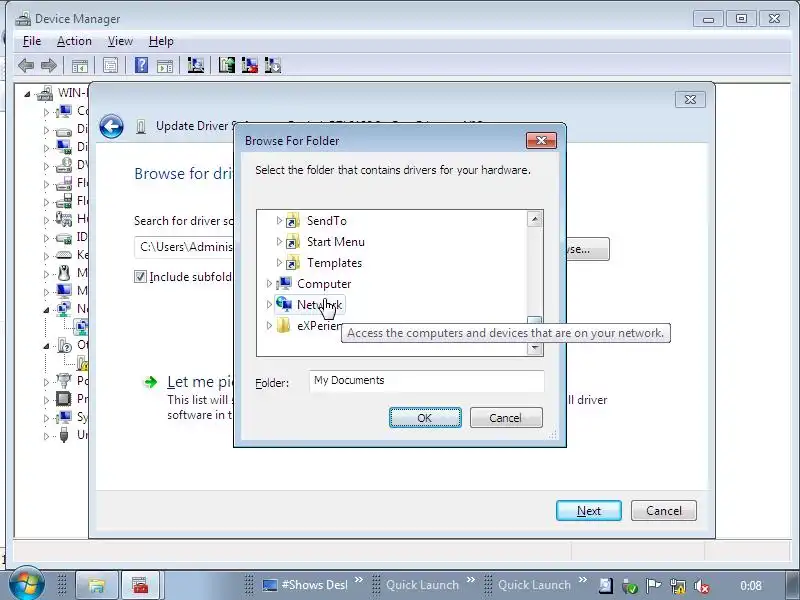Click Cancel in Browse For Folder dialog
This screenshot has height=600, width=800.
point(506,418)
